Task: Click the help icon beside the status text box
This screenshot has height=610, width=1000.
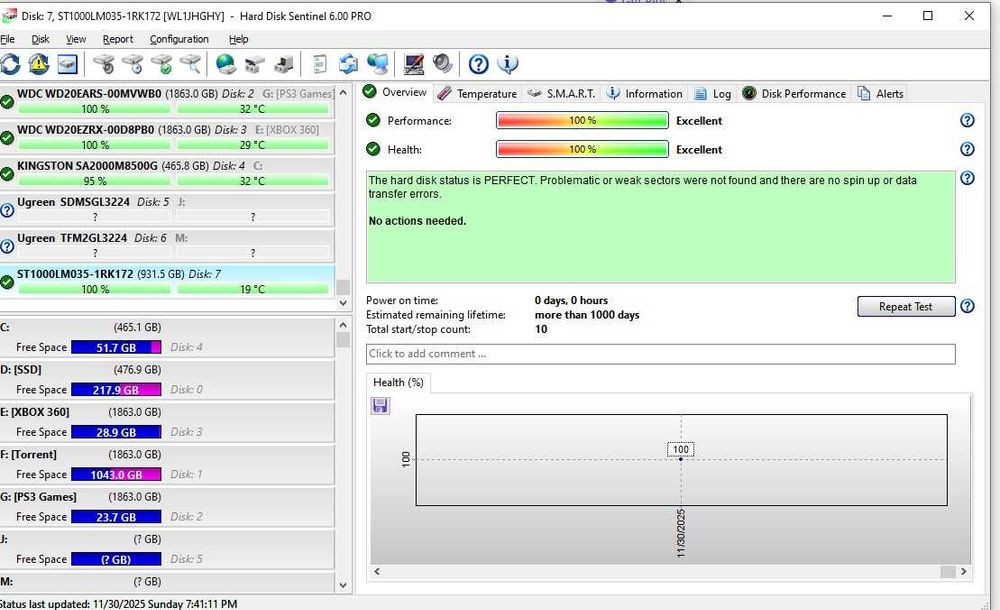Action: point(967,178)
